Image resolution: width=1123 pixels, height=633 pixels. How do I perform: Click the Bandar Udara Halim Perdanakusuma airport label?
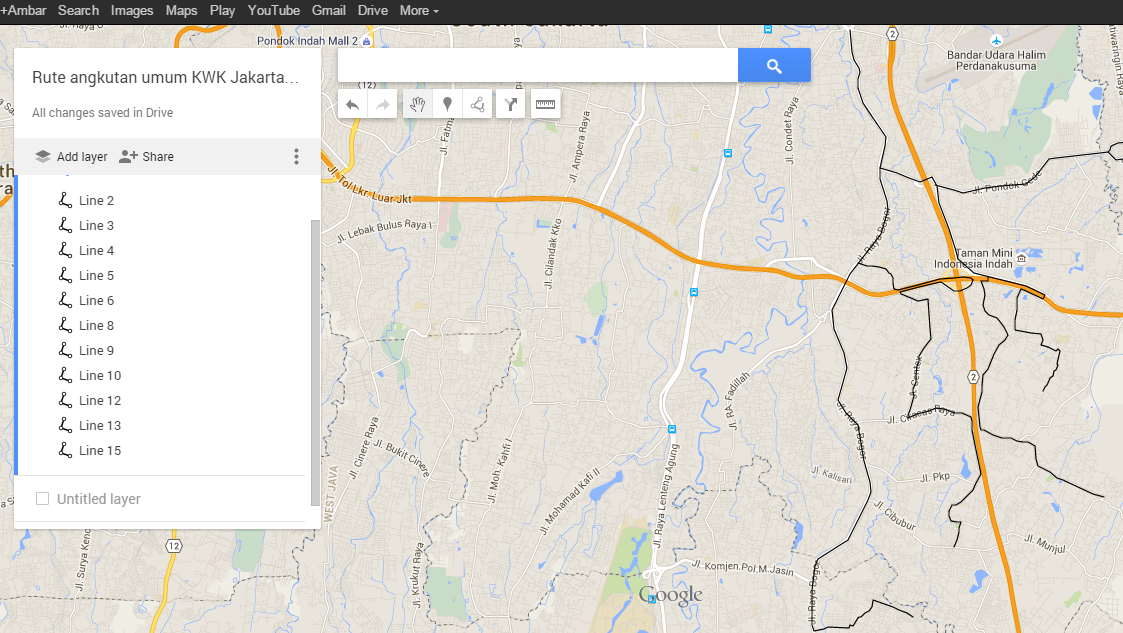(996, 60)
